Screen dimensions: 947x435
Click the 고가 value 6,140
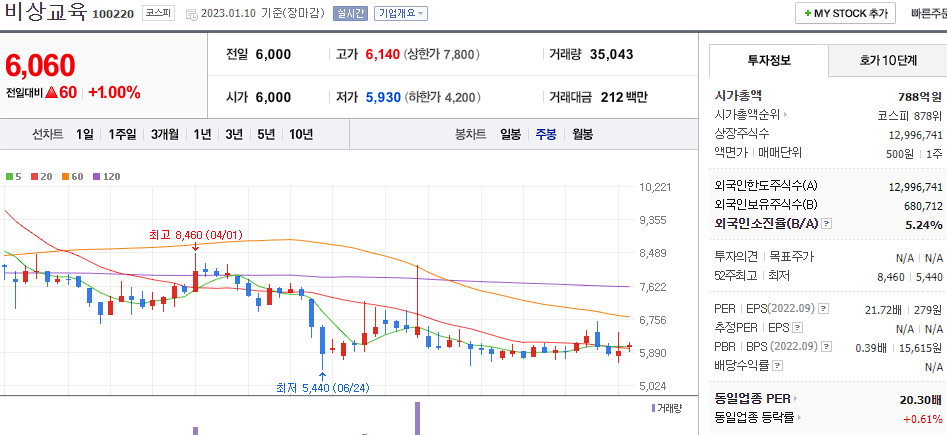[383, 54]
